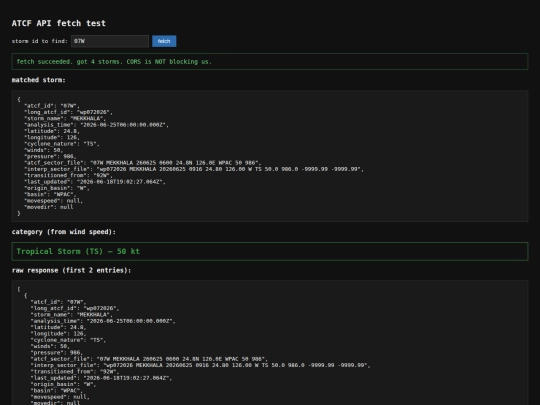The height and width of the screenshot is (405, 540).
Task: Click the analysis_time line in matched storm
Action: point(96,125)
